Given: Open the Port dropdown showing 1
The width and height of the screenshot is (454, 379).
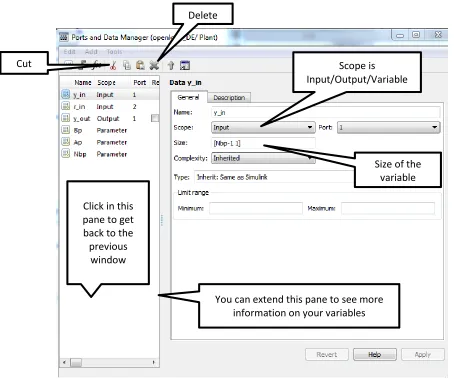Looking at the screenshot, I should [388, 127].
